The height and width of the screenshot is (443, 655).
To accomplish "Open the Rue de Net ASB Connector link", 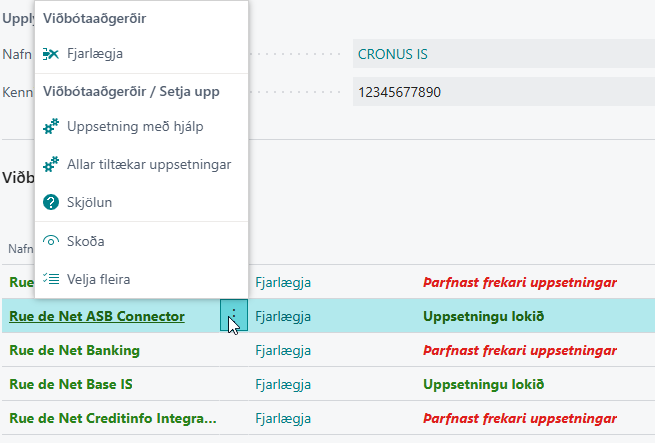I will [97, 316].
